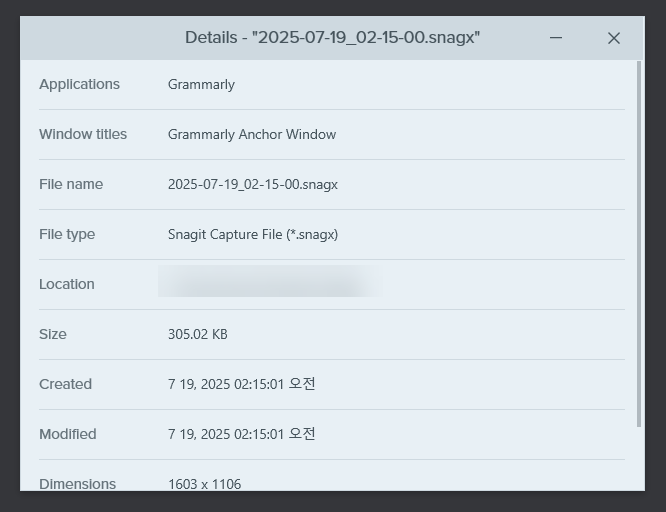Select 'Snagit Capture File (*.snagx)' file type
Image resolution: width=666 pixels, height=512 pixels.
click(253, 234)
